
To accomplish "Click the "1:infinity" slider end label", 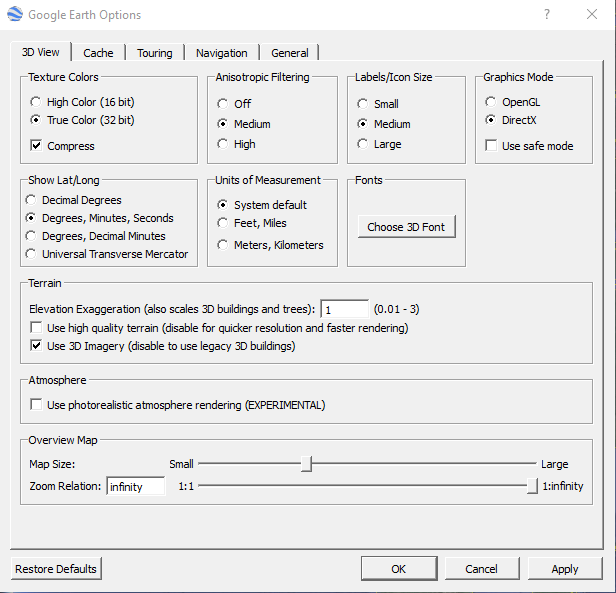I will pos(563,486).
